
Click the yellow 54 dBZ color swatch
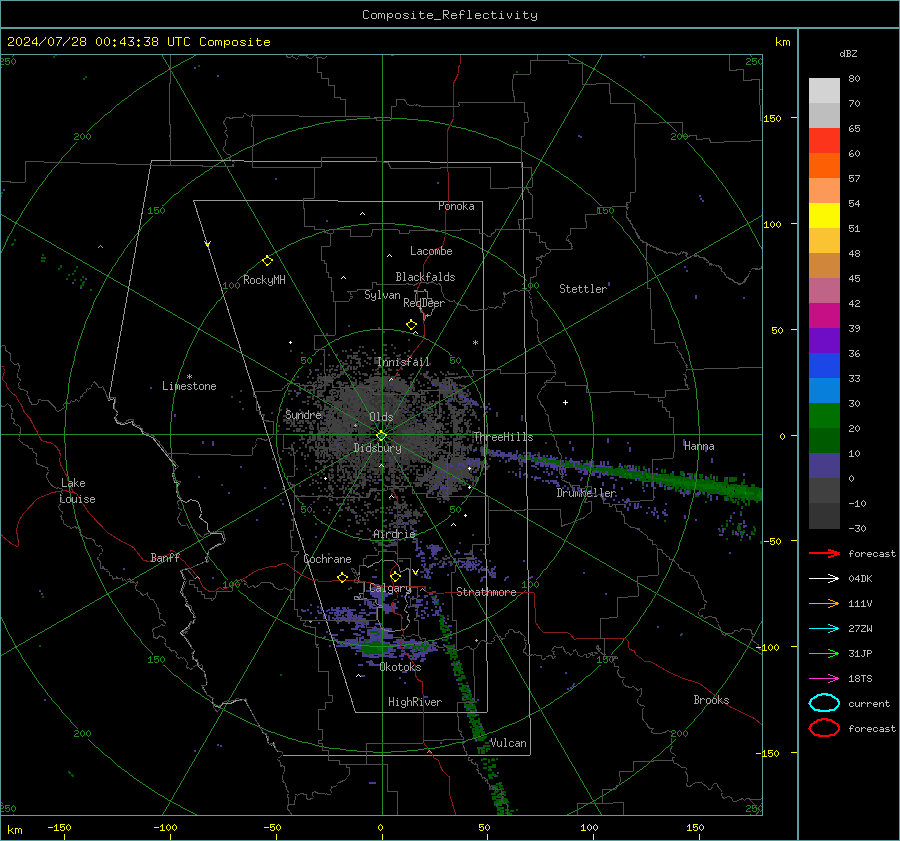click(824, 216)
